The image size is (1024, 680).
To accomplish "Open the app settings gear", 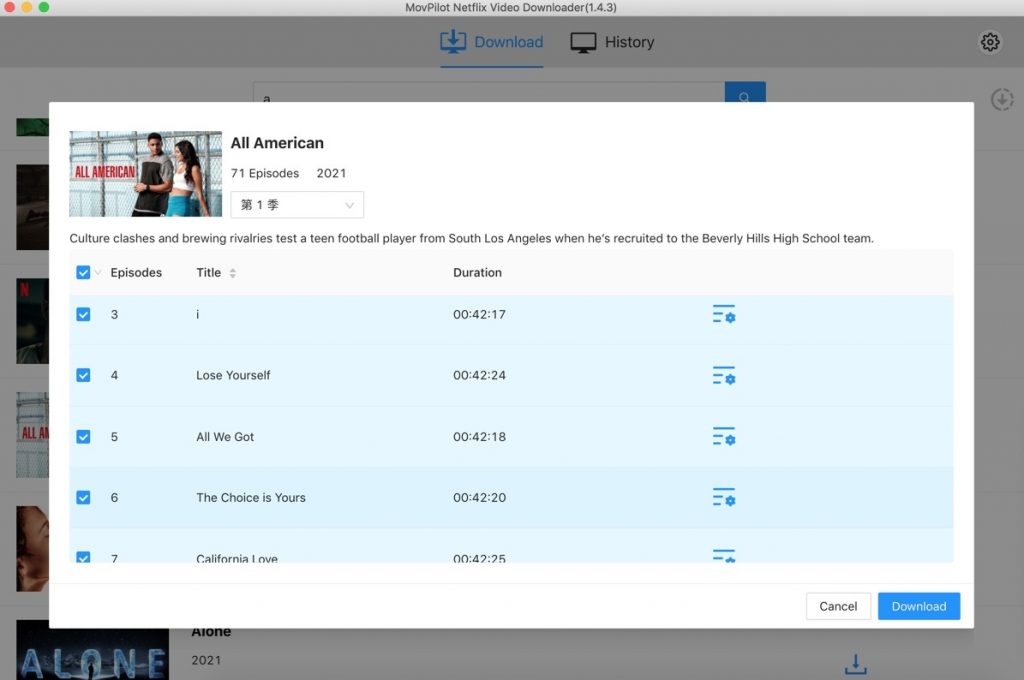I will (990, 42).
